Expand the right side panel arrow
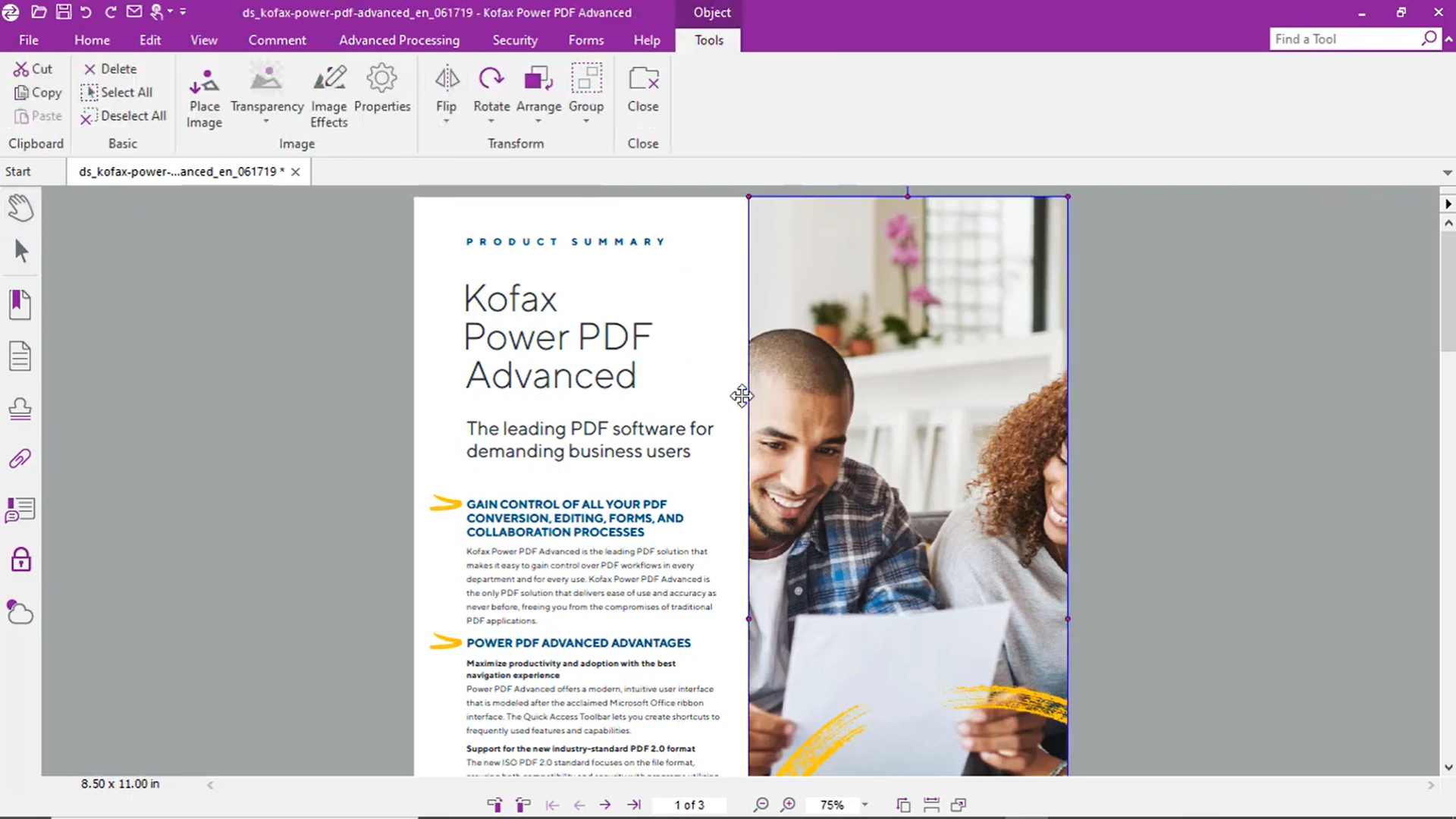Viewport: 1456px width, 819px height. pyautogui.click(x=1448, y=204)
